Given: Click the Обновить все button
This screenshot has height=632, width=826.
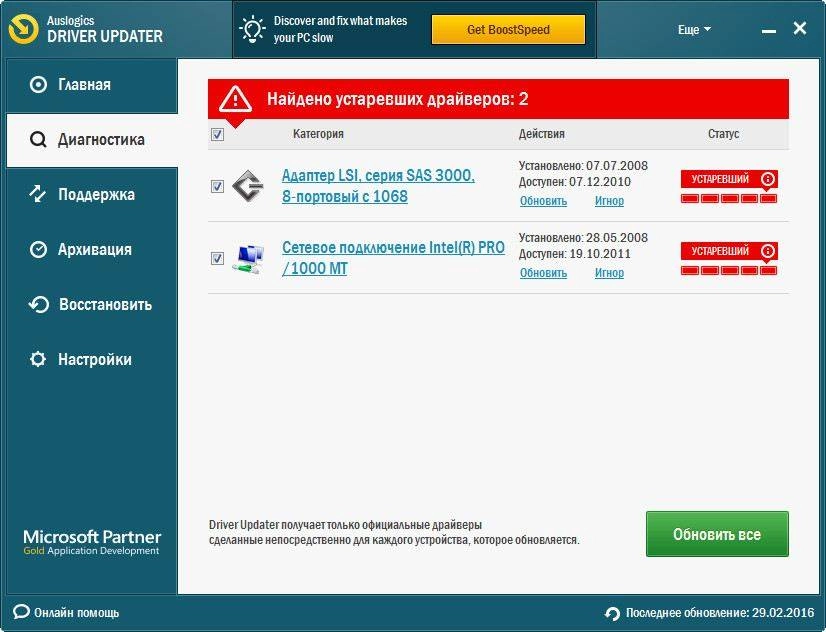Looking at the screenshot, I should click(x=717, y=534).
